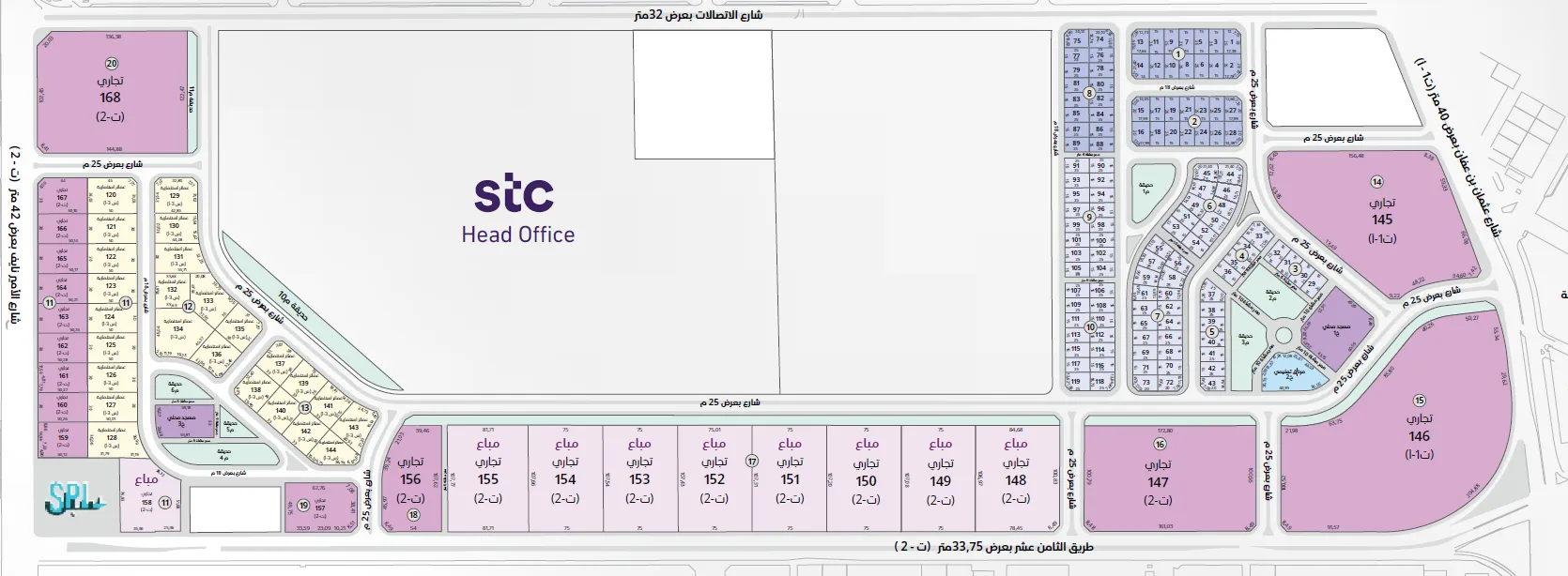Select block marker 4 near plot 34
The height and width of the screenshot is (576, 1568).
[x=1242, y=255]
